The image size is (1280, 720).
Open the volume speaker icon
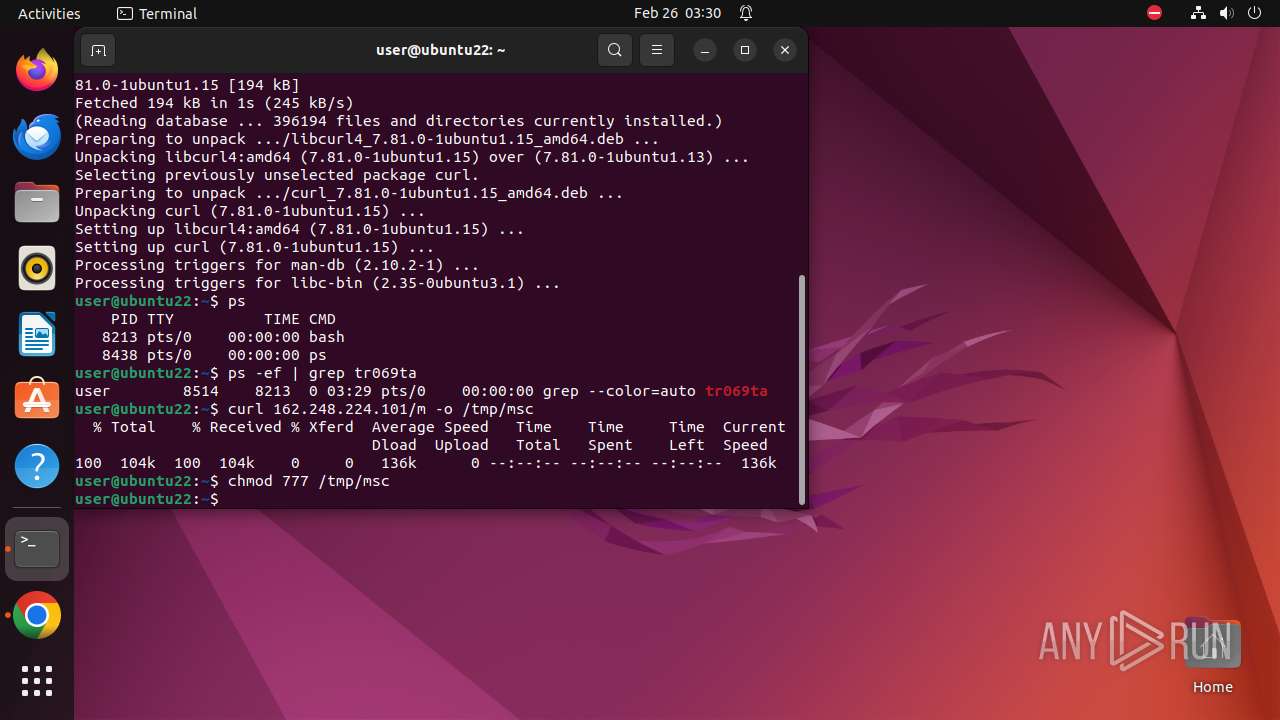point(1227,14)
